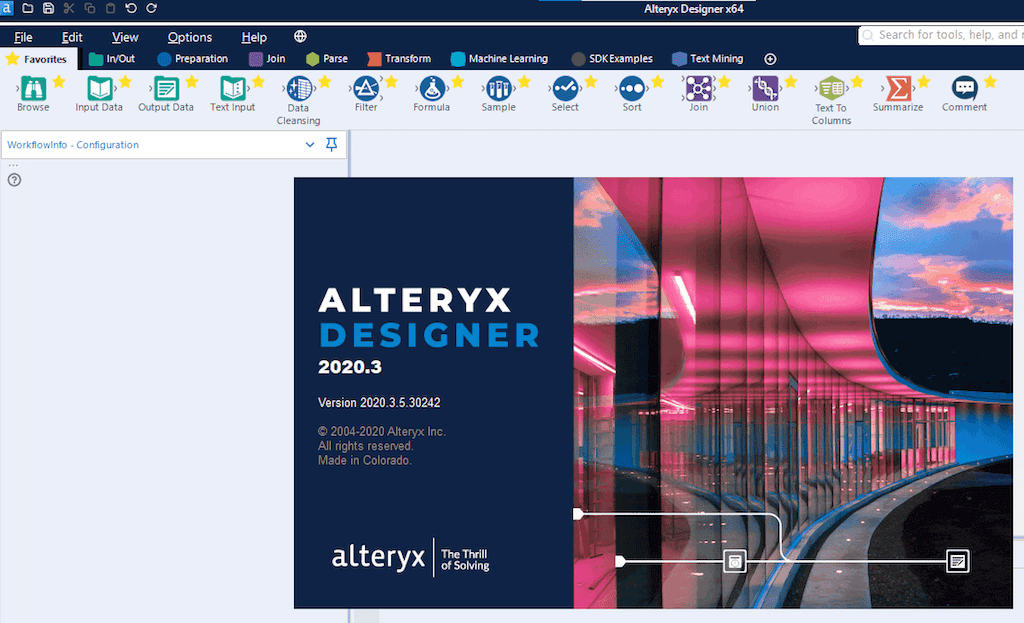The height and width of the screenshot is (623, 1024).
Task: Toggle favorite star on Output Data tool
Action: 192,82
